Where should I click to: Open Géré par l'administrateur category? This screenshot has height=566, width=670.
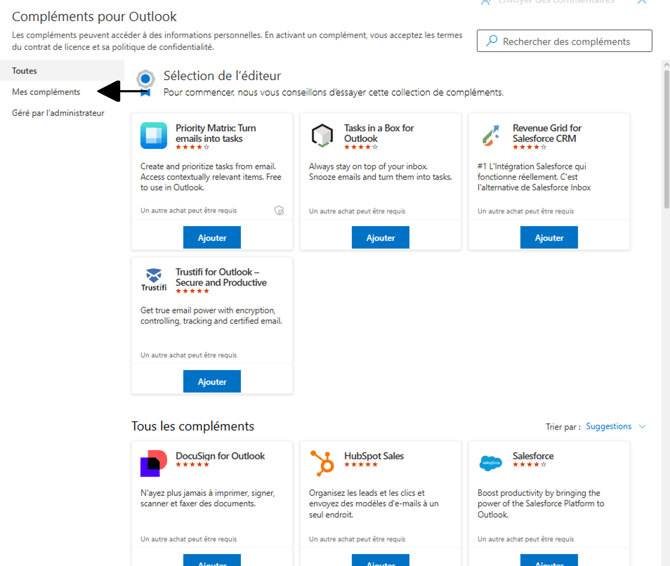(x=58, y=113)
